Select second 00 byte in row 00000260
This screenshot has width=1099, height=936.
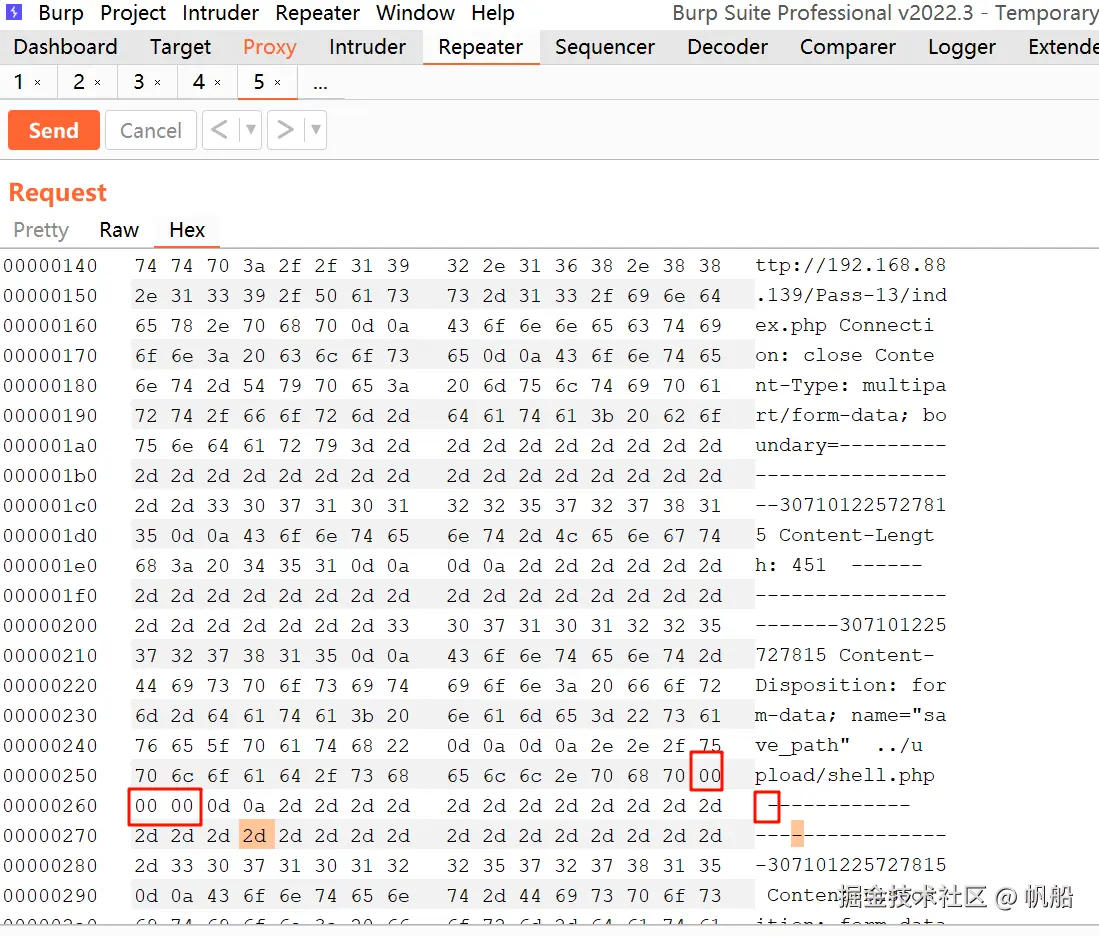point(182,806)
